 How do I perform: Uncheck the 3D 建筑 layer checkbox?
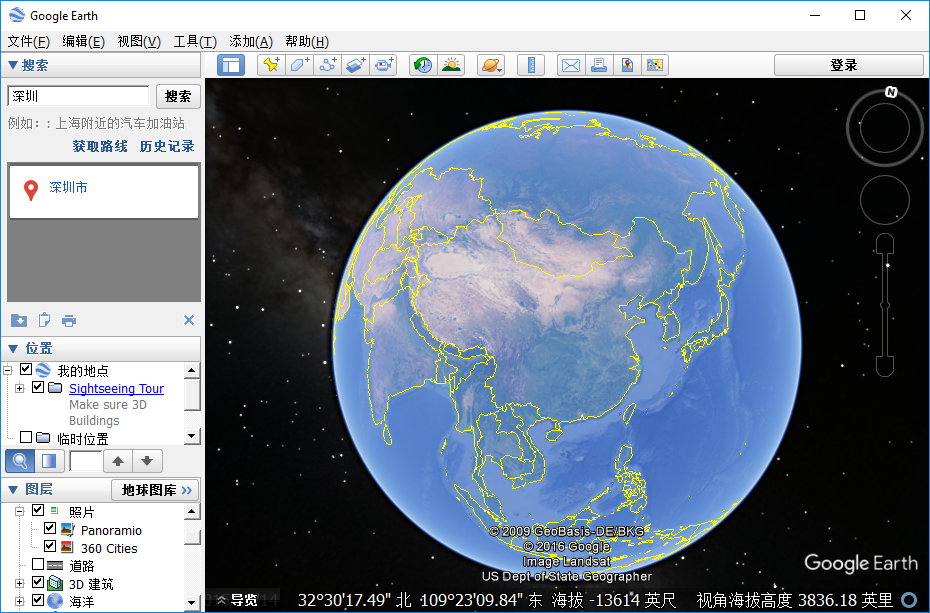coord(38,582)
